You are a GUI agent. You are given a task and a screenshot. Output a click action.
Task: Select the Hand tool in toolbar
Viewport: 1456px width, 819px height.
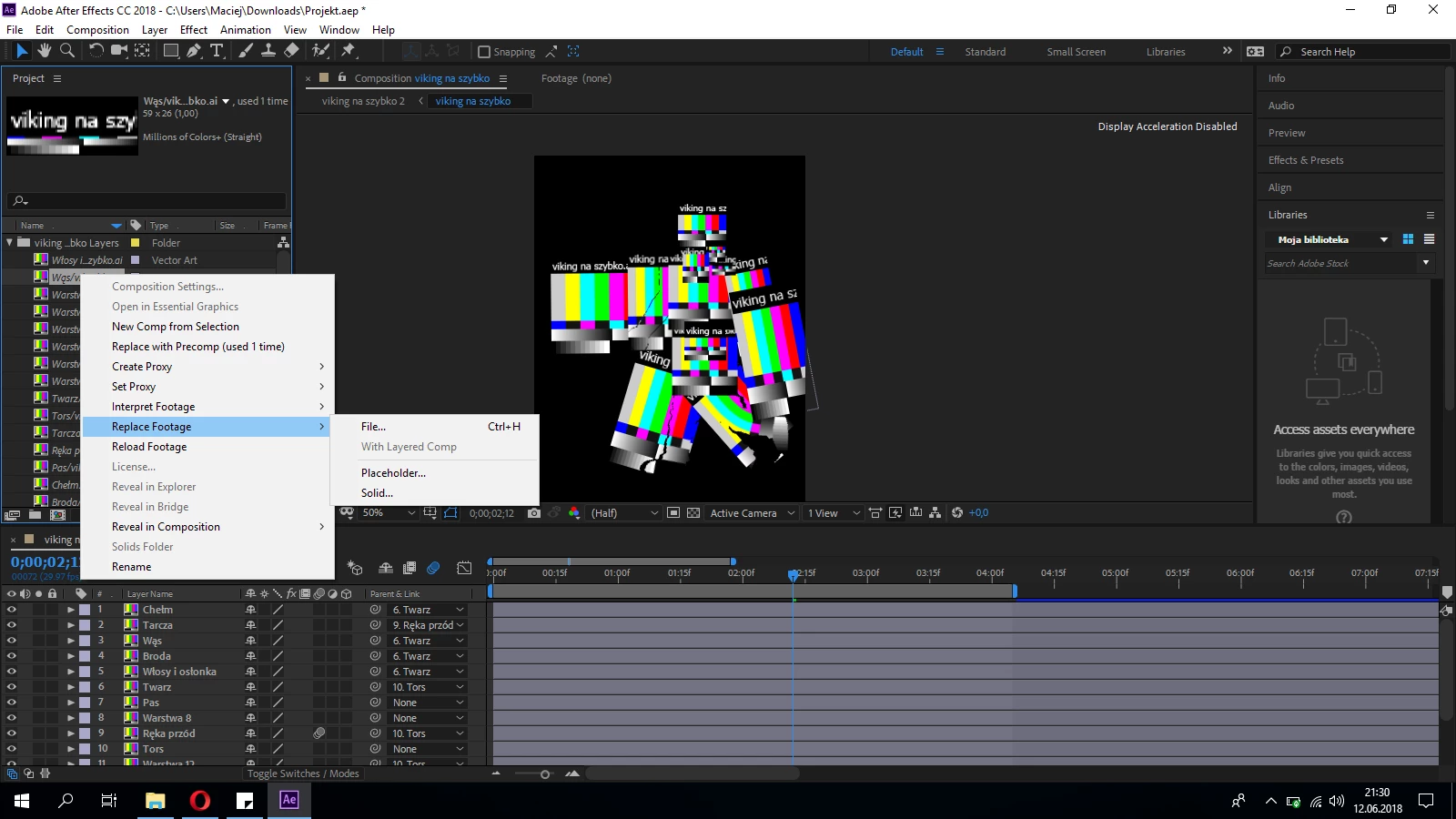(x=44, y=51)
